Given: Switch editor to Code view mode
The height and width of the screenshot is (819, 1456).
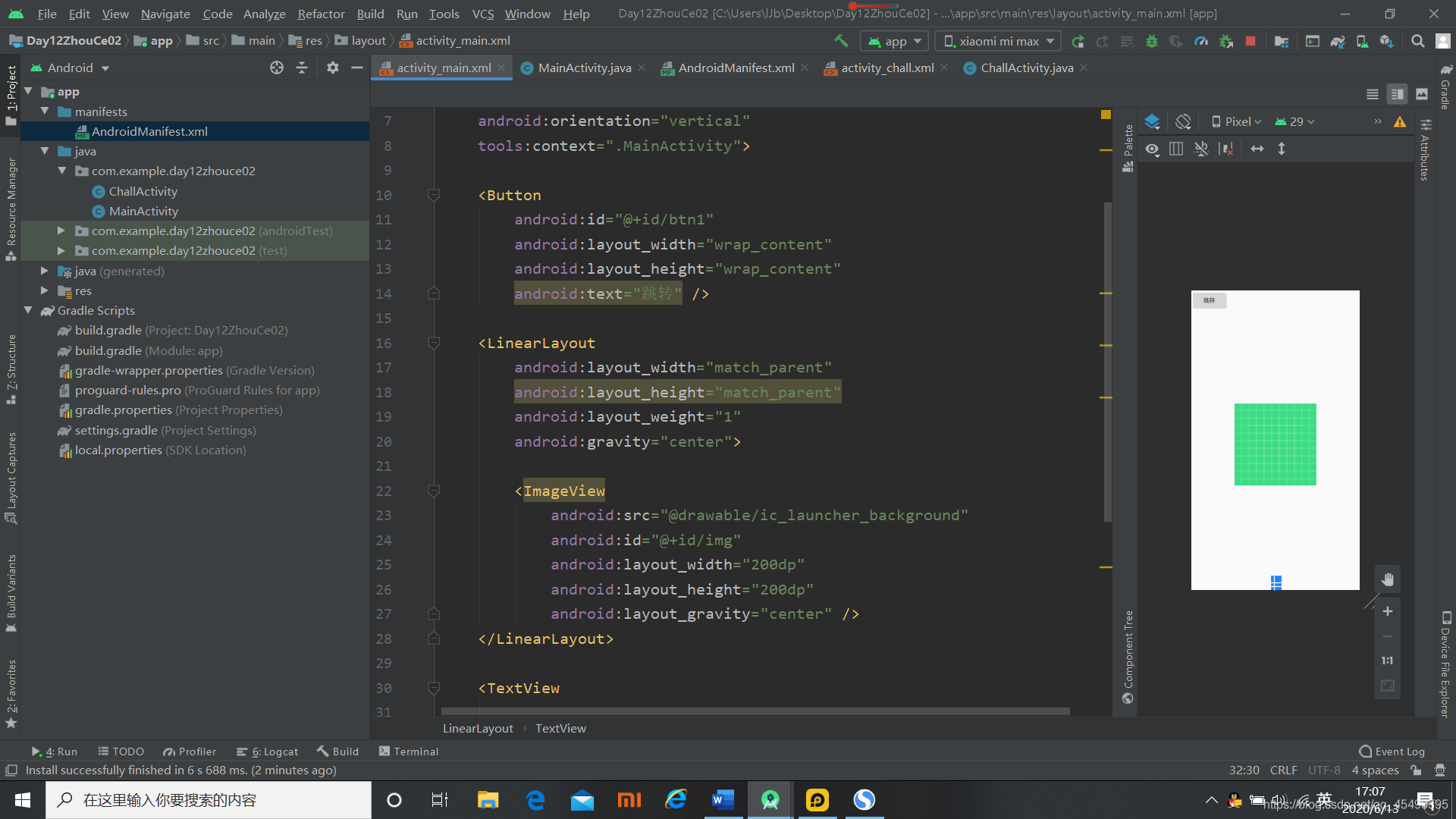Looking at the screenshot, I should click(1373, 94).
